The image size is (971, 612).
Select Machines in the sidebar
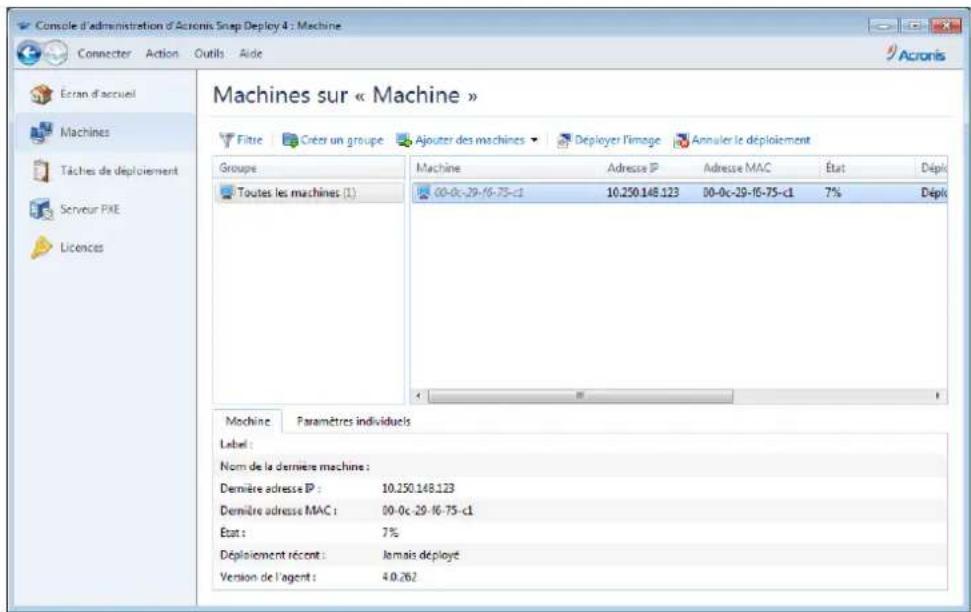85,133
